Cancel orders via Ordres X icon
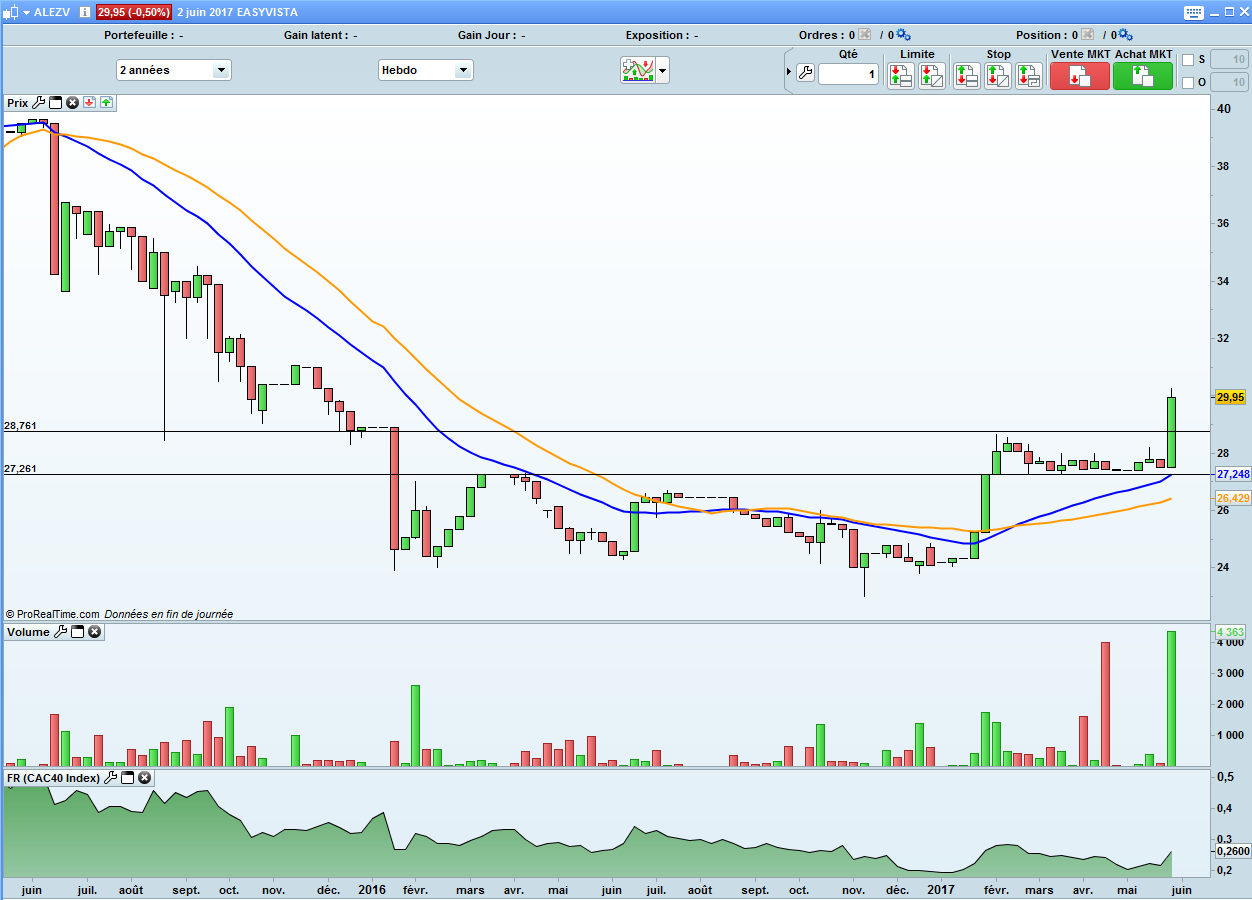The image size is (1252, 900). pyautogui.click(x=865, y=35)
